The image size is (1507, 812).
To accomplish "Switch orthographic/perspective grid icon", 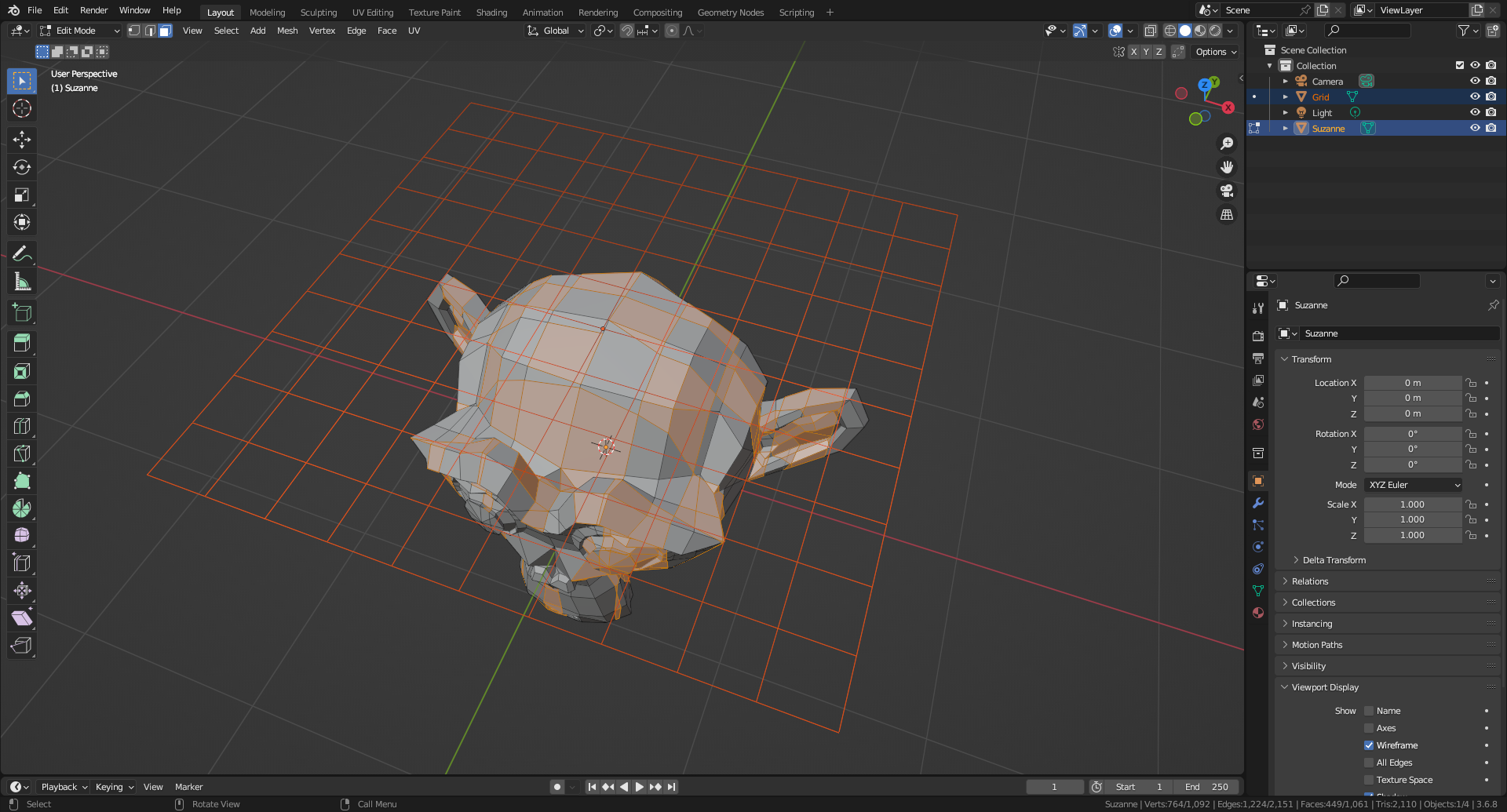I will [x=1227, y=214].
